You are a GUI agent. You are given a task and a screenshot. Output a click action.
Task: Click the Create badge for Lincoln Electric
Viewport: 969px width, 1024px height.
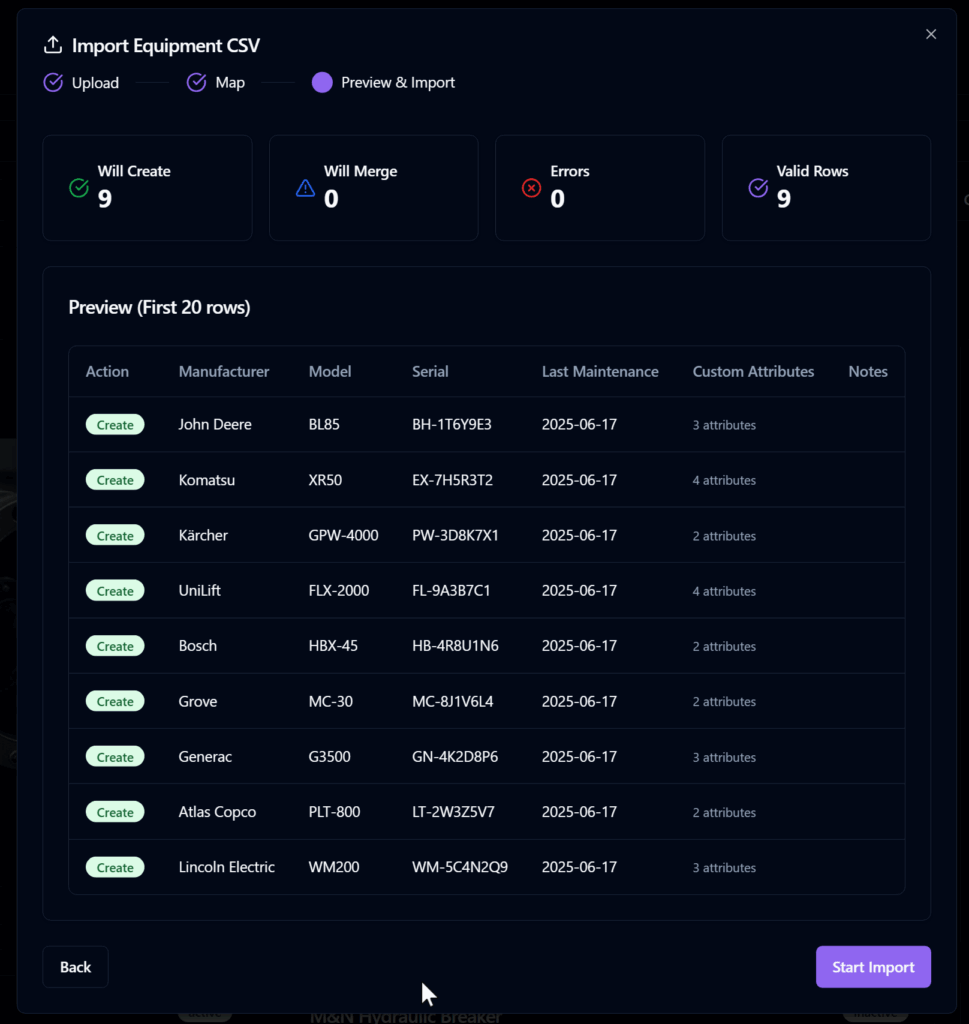(115, 868)
